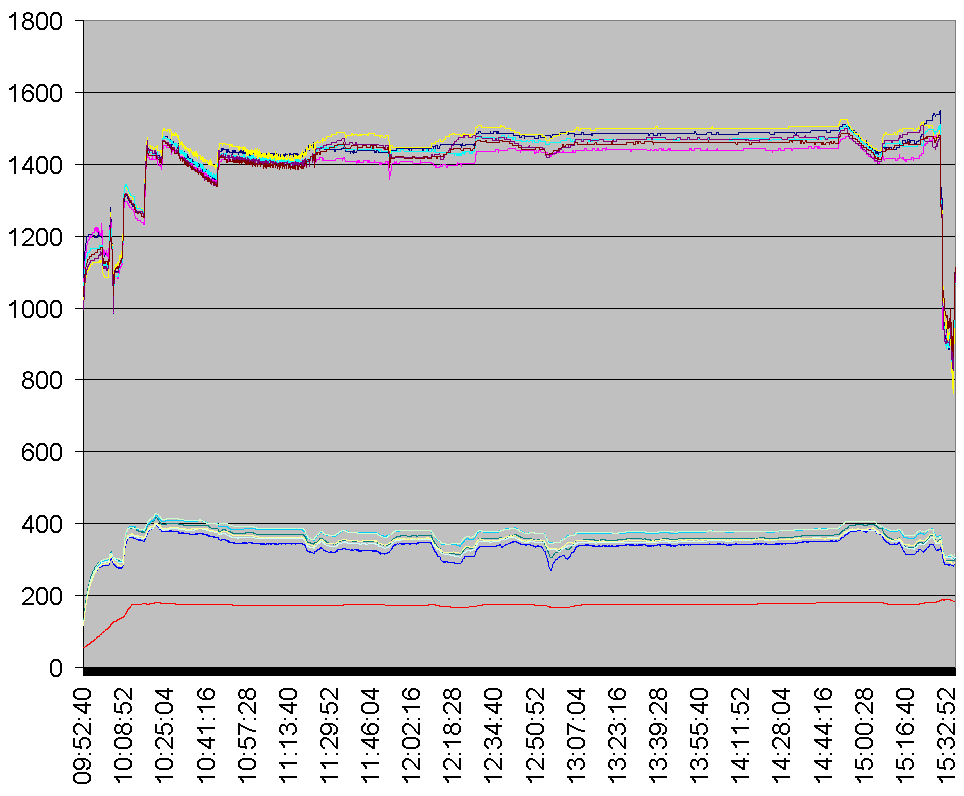Screen dimensions: 964x796
Task: Select the 10:08:52 time label
Action: point(124,736)
